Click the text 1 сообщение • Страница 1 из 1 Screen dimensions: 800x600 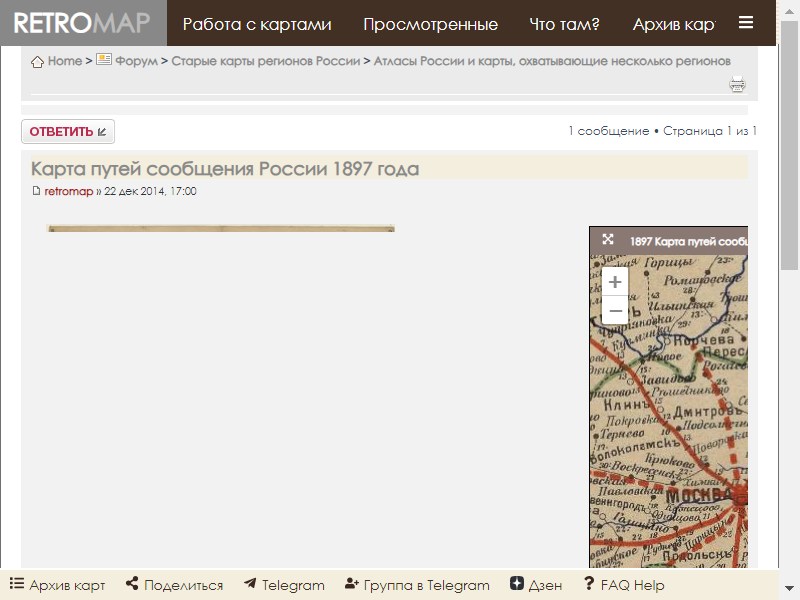click(663, 131)
